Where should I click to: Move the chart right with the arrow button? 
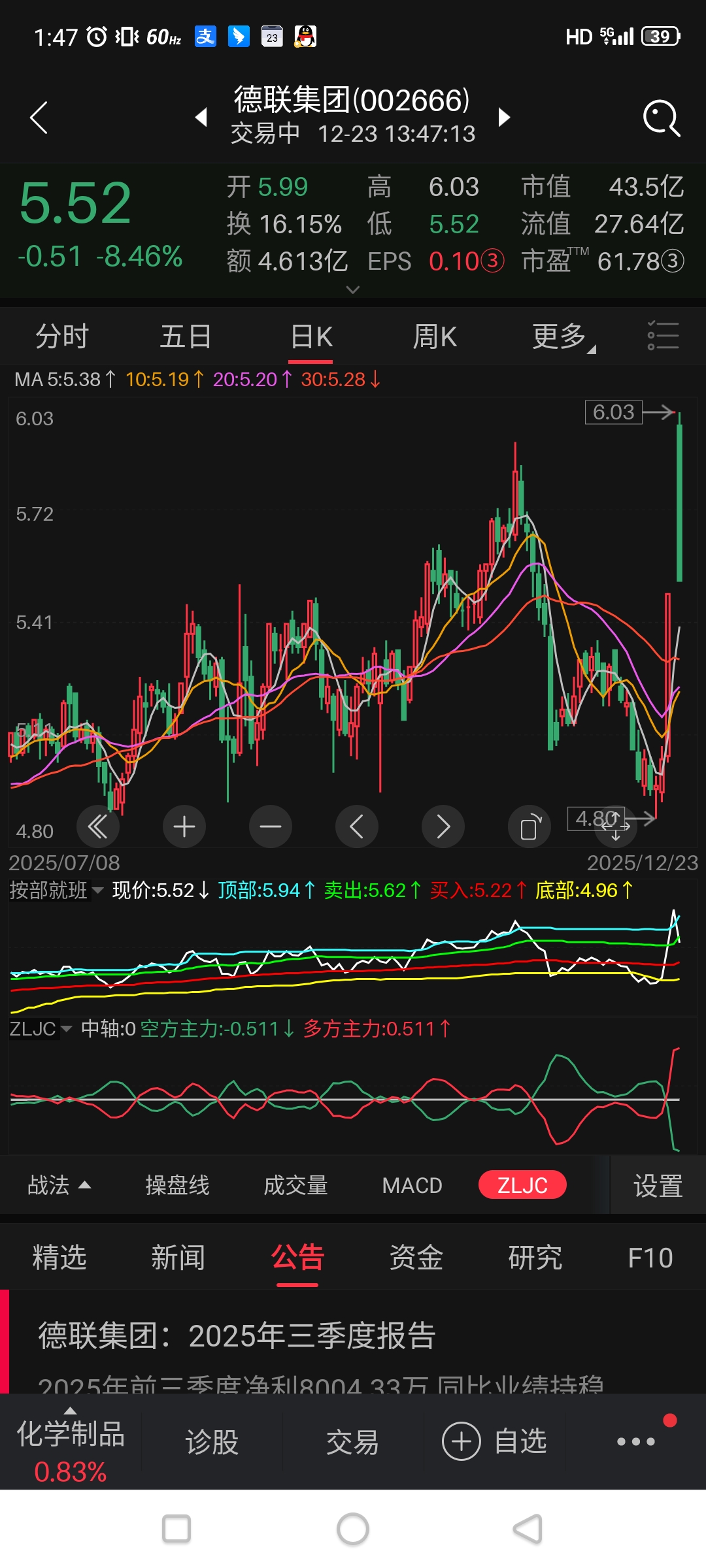coord(443,826)
